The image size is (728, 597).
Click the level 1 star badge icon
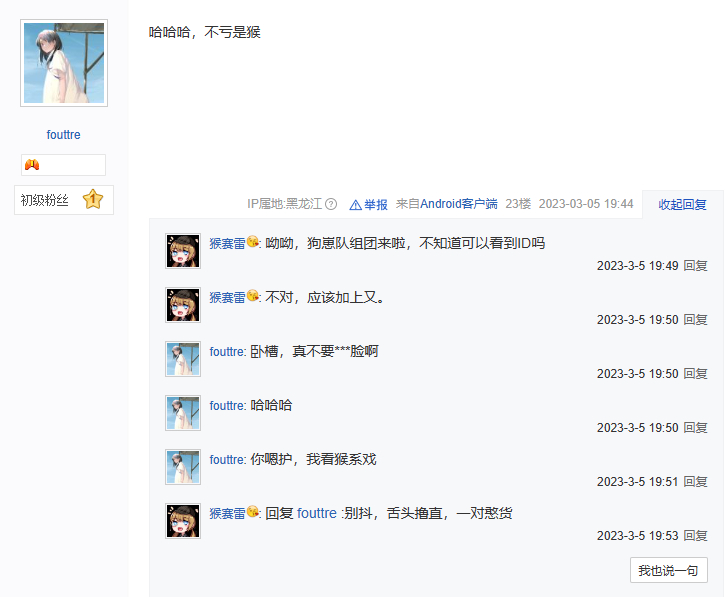(x=93, y=200)
